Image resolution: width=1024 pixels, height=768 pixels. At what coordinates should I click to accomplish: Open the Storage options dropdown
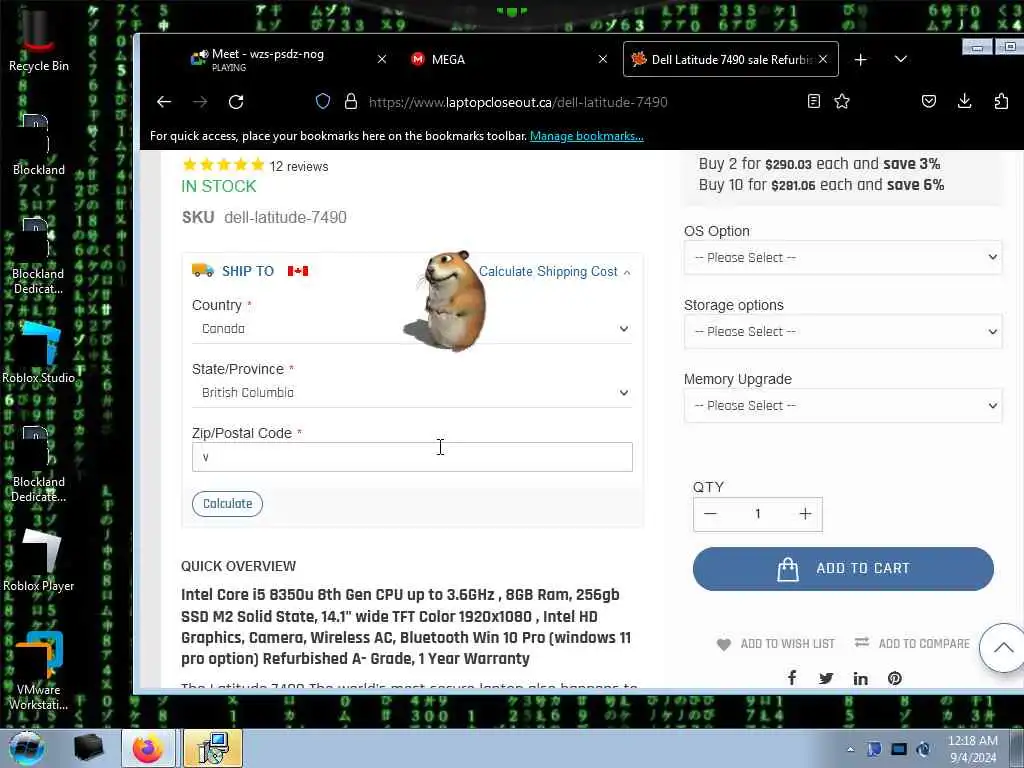click(x=842, y=331)
